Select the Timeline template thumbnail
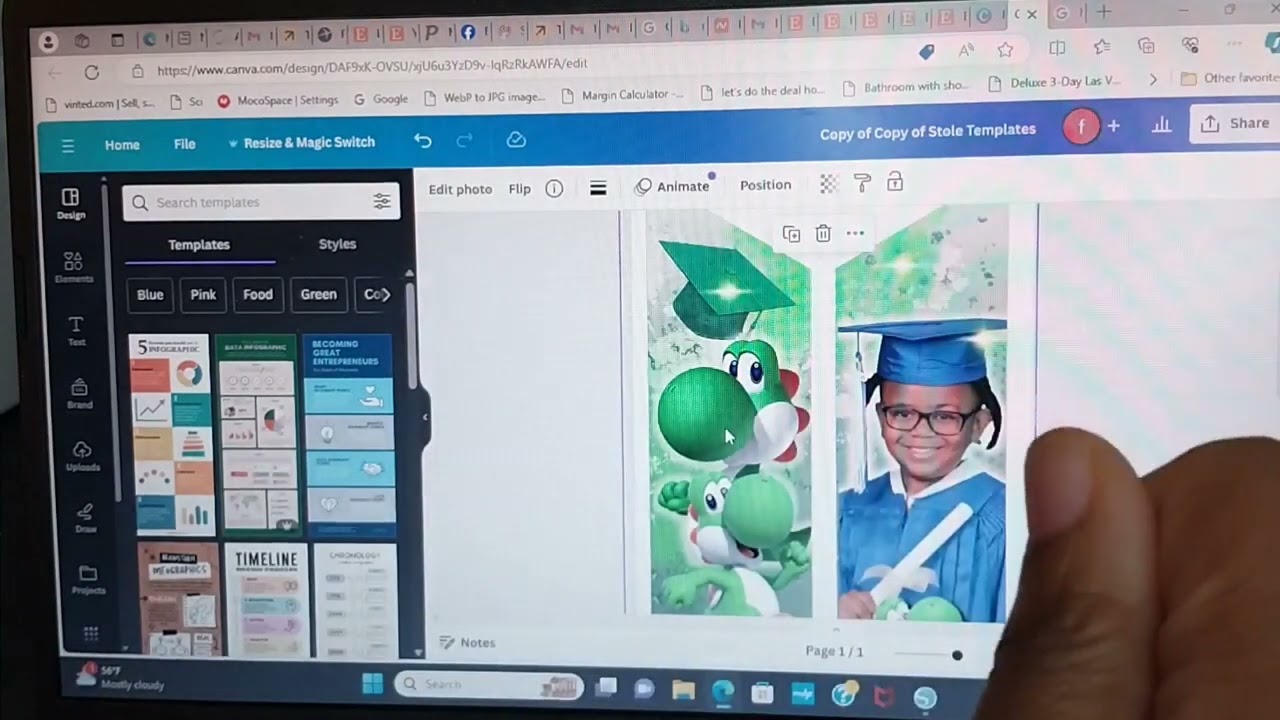This screenshot has height=720, width=1280. tap(267, 600)
